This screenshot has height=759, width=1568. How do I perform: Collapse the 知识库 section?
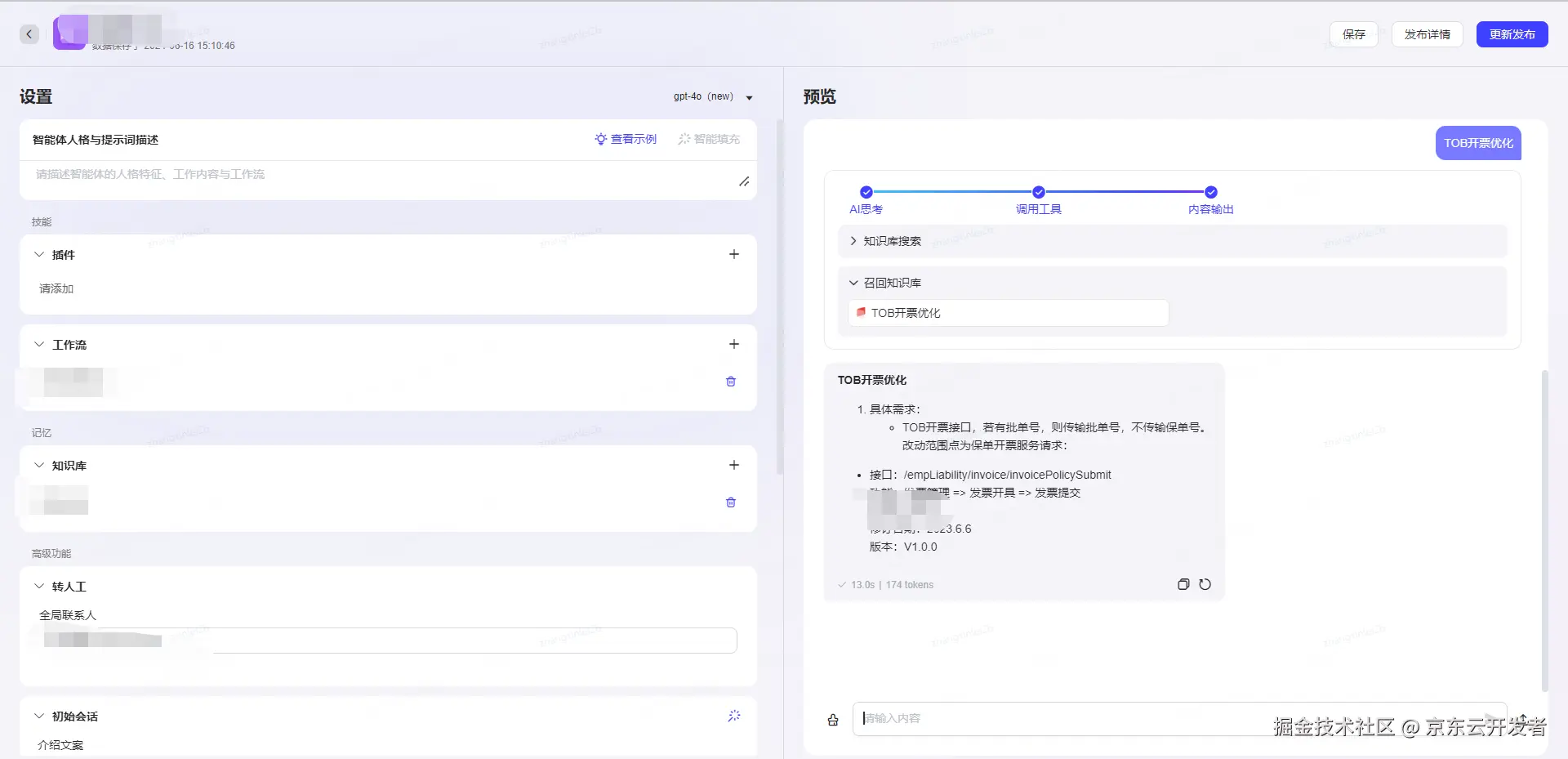pyautogui.click(x=39, y=466)
